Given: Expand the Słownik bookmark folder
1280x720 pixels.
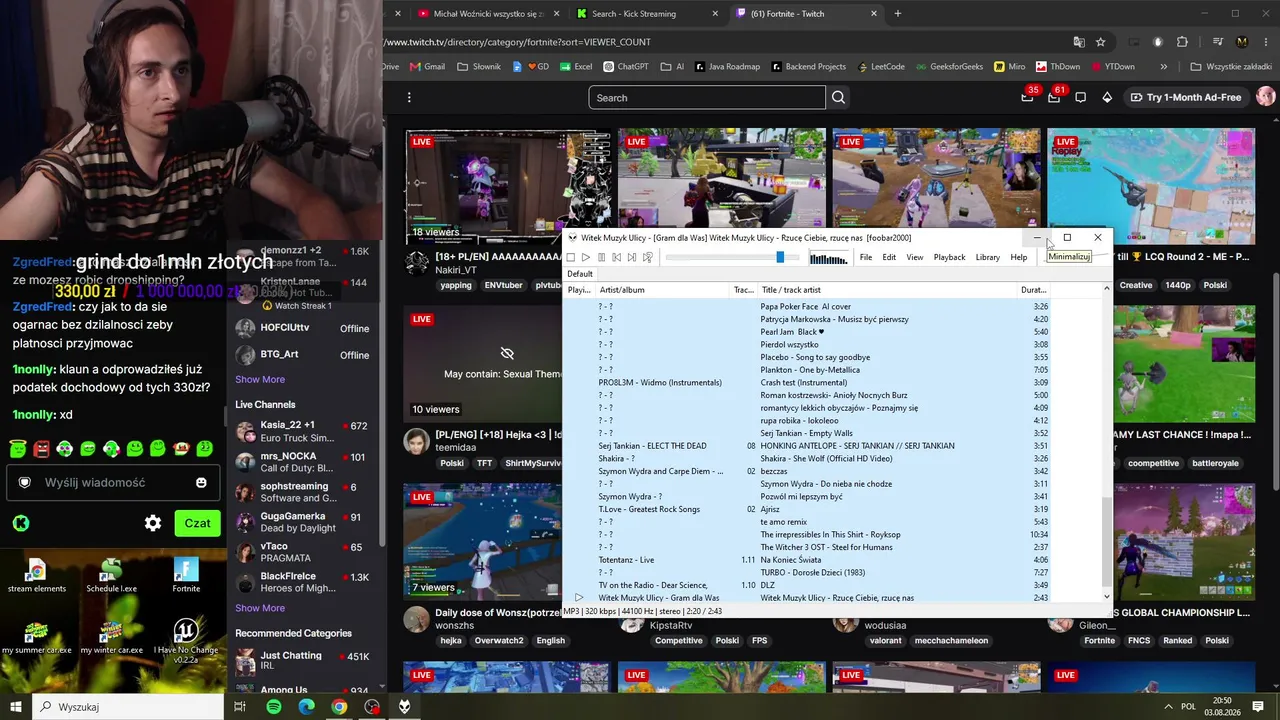Looking at the screenshot, I should click(x=479, y=67).
